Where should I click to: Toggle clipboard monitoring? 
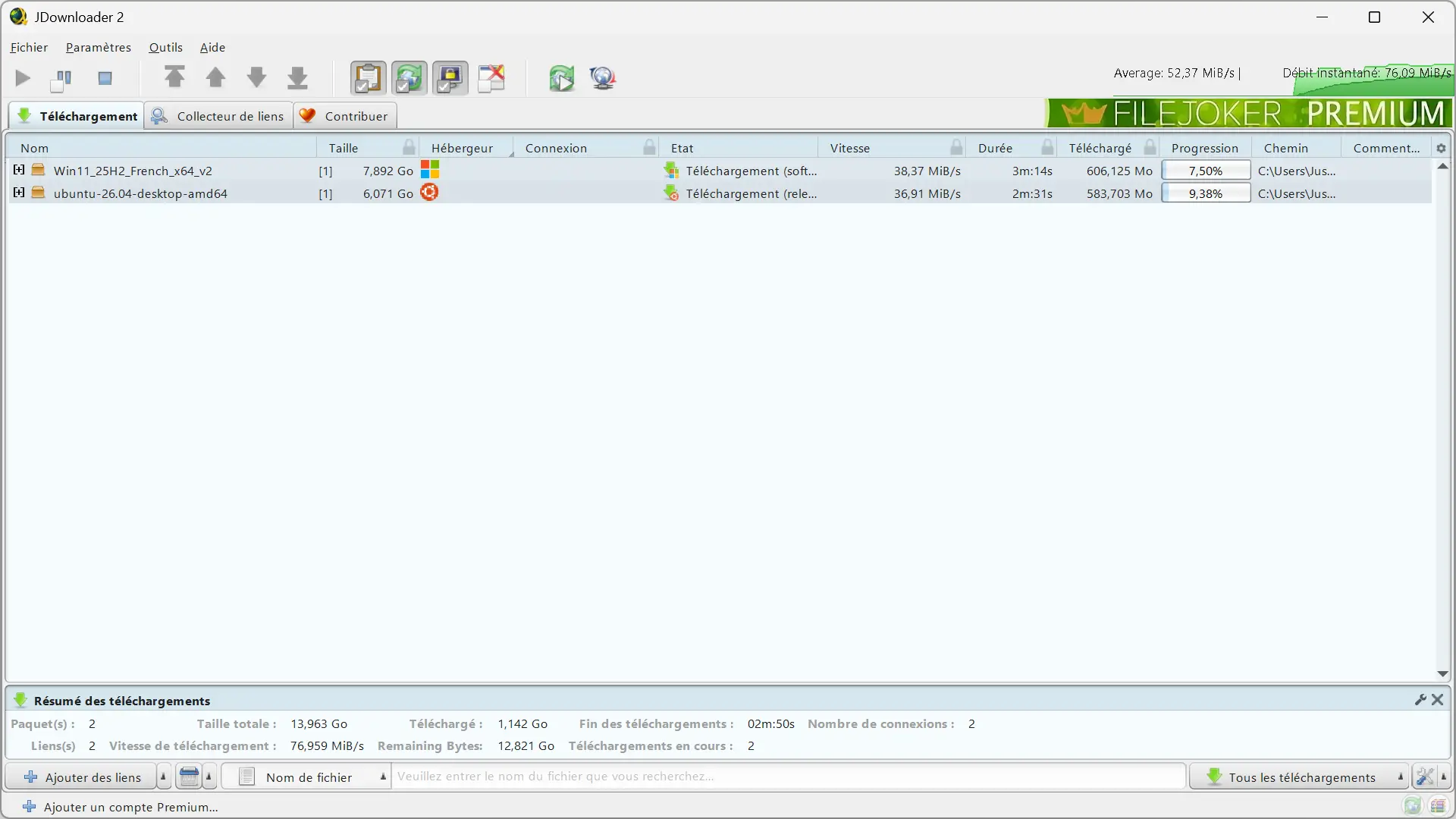368,78
